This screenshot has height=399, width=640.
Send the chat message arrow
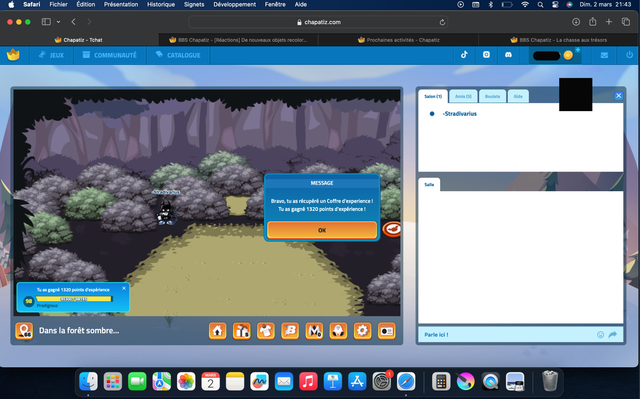pos(613,335)
